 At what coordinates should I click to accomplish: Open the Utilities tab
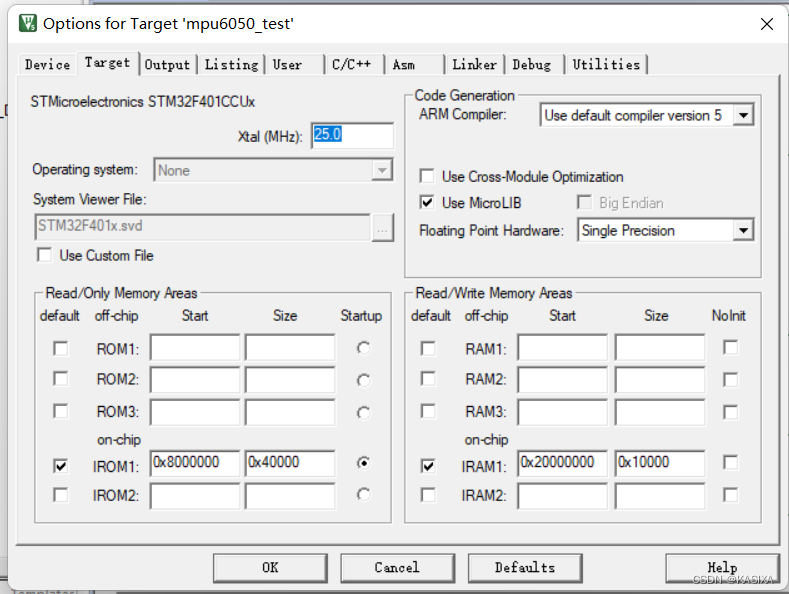[x=606, y=65]
